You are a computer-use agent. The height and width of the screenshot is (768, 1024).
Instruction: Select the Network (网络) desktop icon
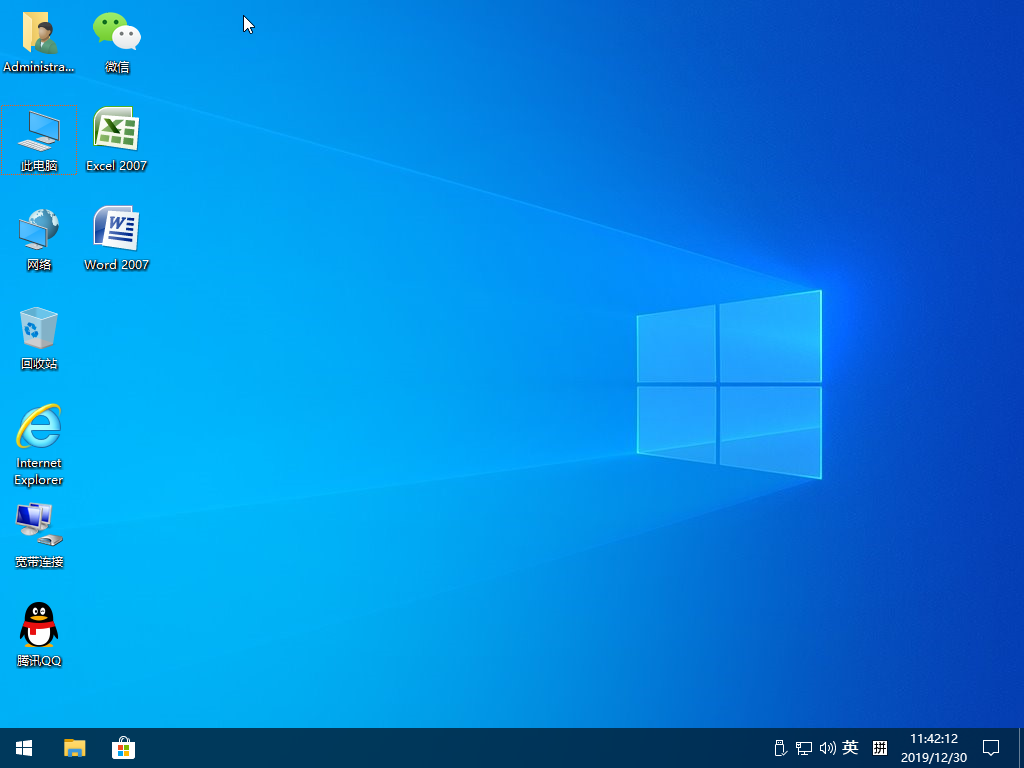[x=39, y=239]
